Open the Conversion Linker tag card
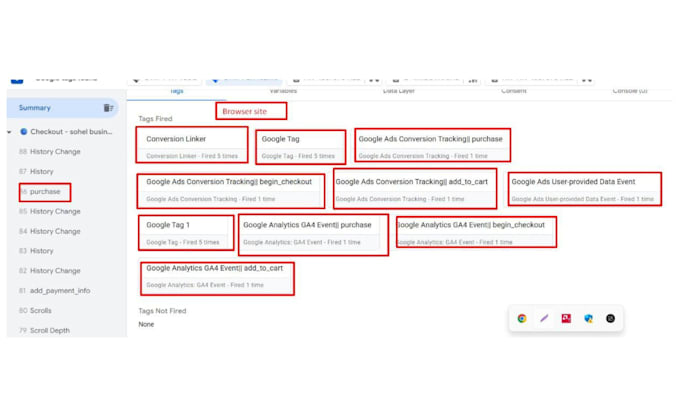The height and width of the screenshot is (409, 680). 192,145
